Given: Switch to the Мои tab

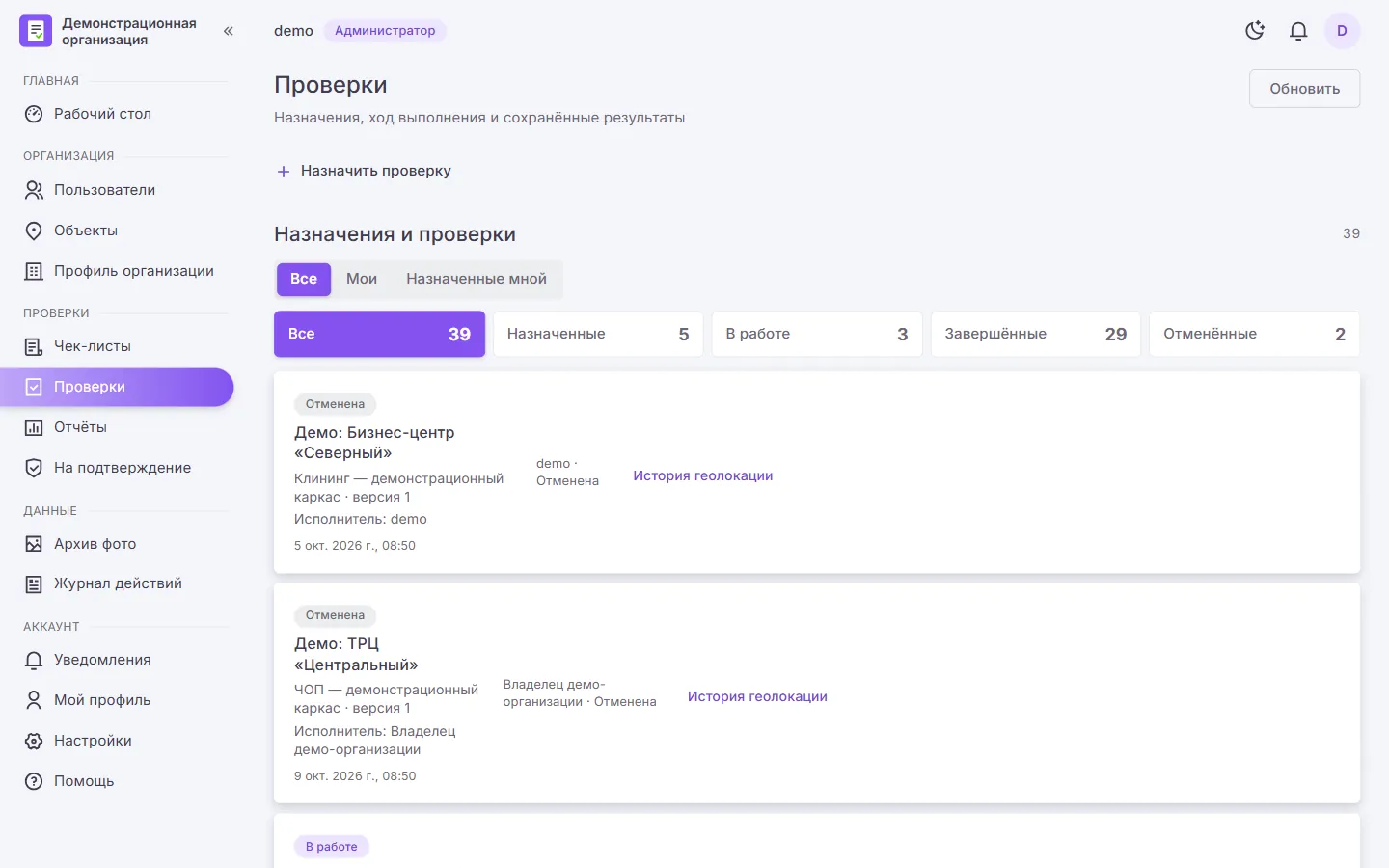Looking at the screenshot, I should coord(362,279).
